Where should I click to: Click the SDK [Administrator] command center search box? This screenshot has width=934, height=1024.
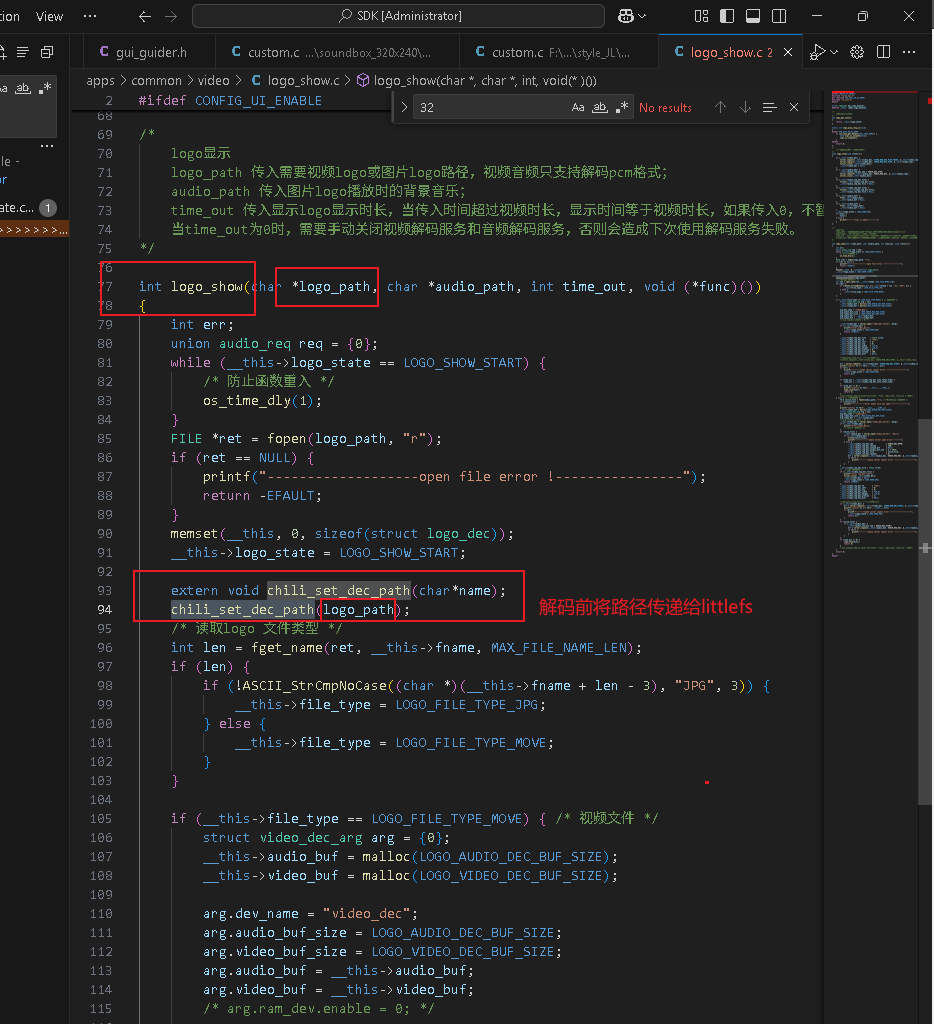pyautogui.click(x=398, y=16)
